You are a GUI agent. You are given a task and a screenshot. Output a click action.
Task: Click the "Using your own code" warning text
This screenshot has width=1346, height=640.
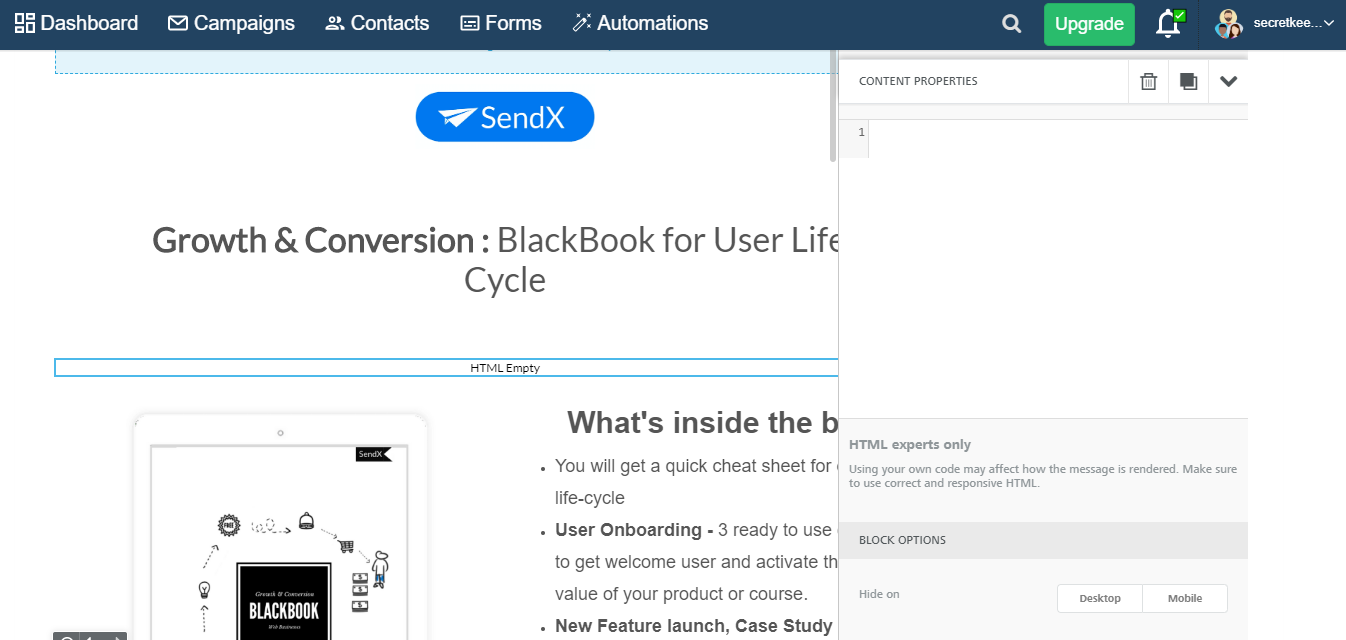coord(1043,476)
